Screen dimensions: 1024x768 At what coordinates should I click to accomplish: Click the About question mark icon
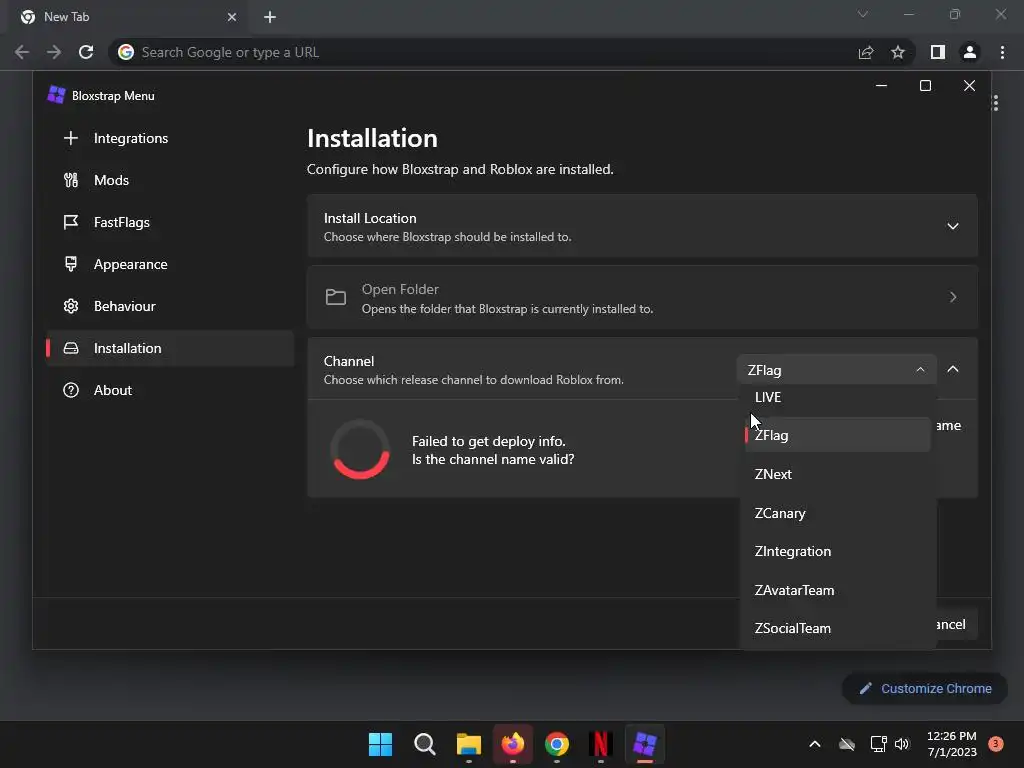click(x=71, y=390)
